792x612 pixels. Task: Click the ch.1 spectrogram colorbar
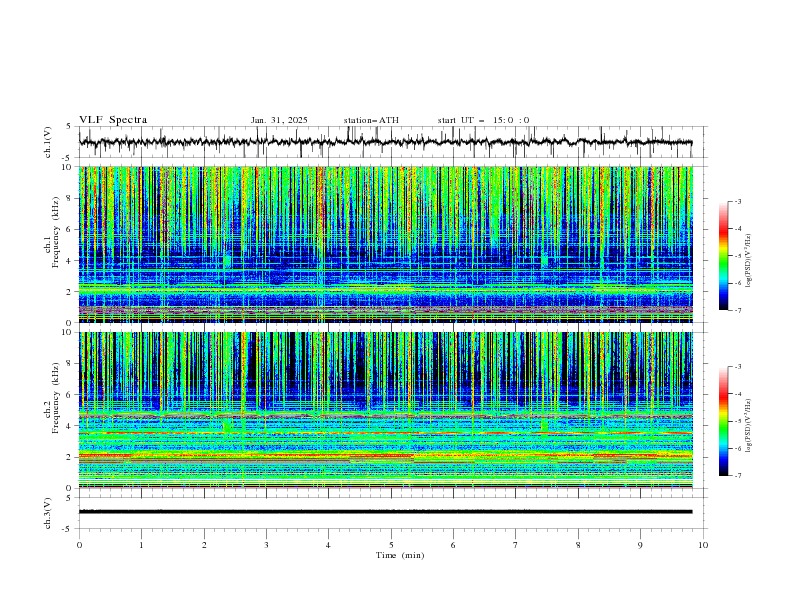point(724,256)
